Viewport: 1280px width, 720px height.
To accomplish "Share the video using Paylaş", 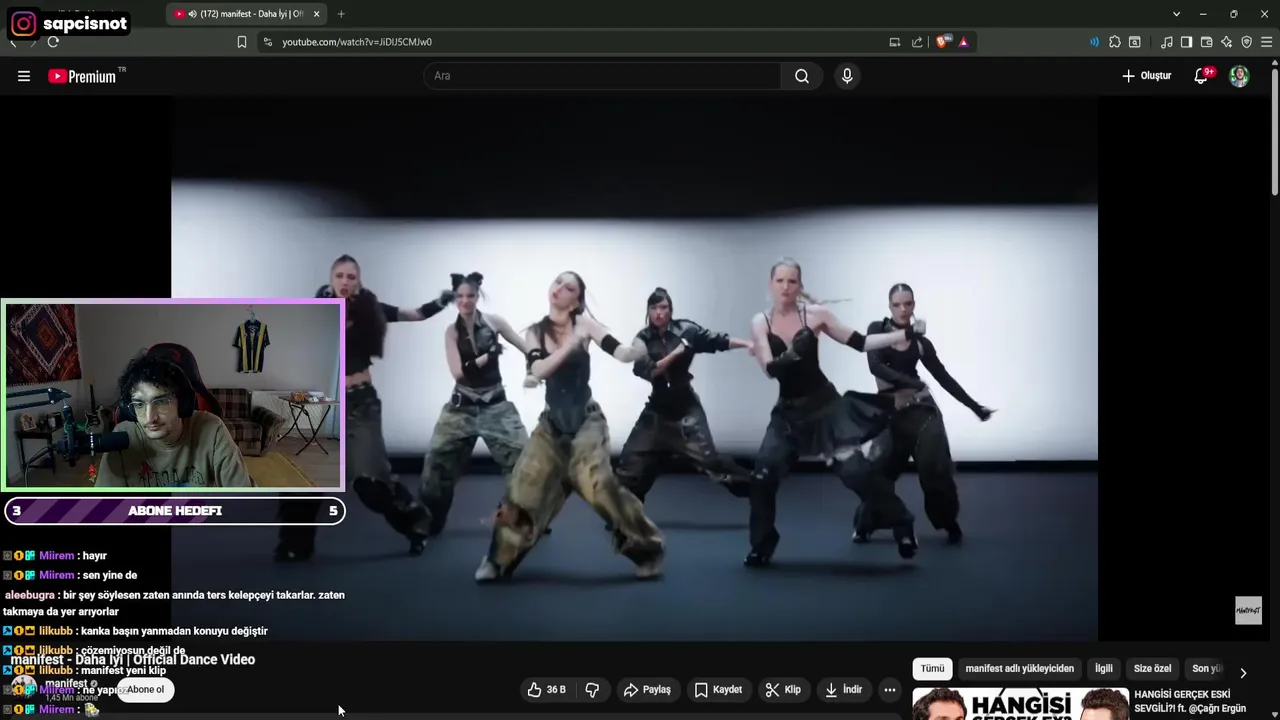I will (647, 690).
